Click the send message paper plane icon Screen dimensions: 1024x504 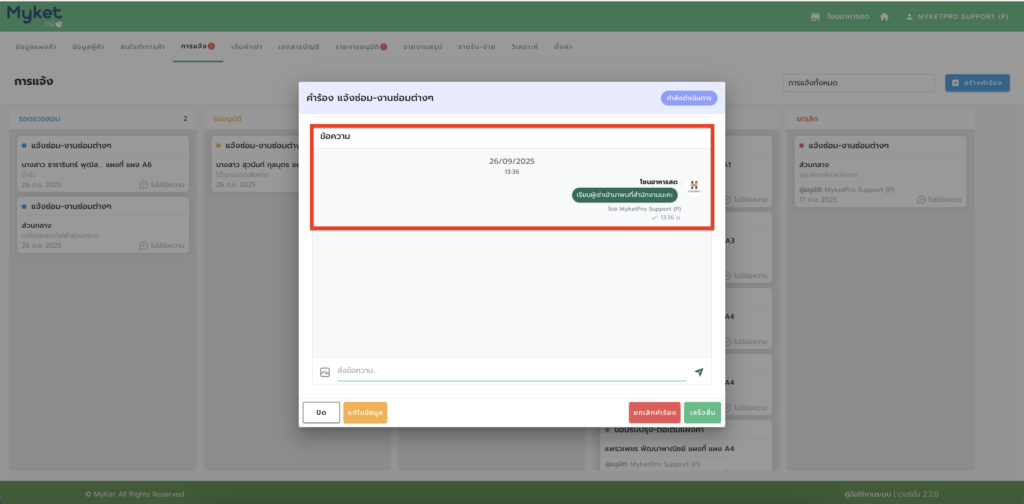[x=698, y=372]
